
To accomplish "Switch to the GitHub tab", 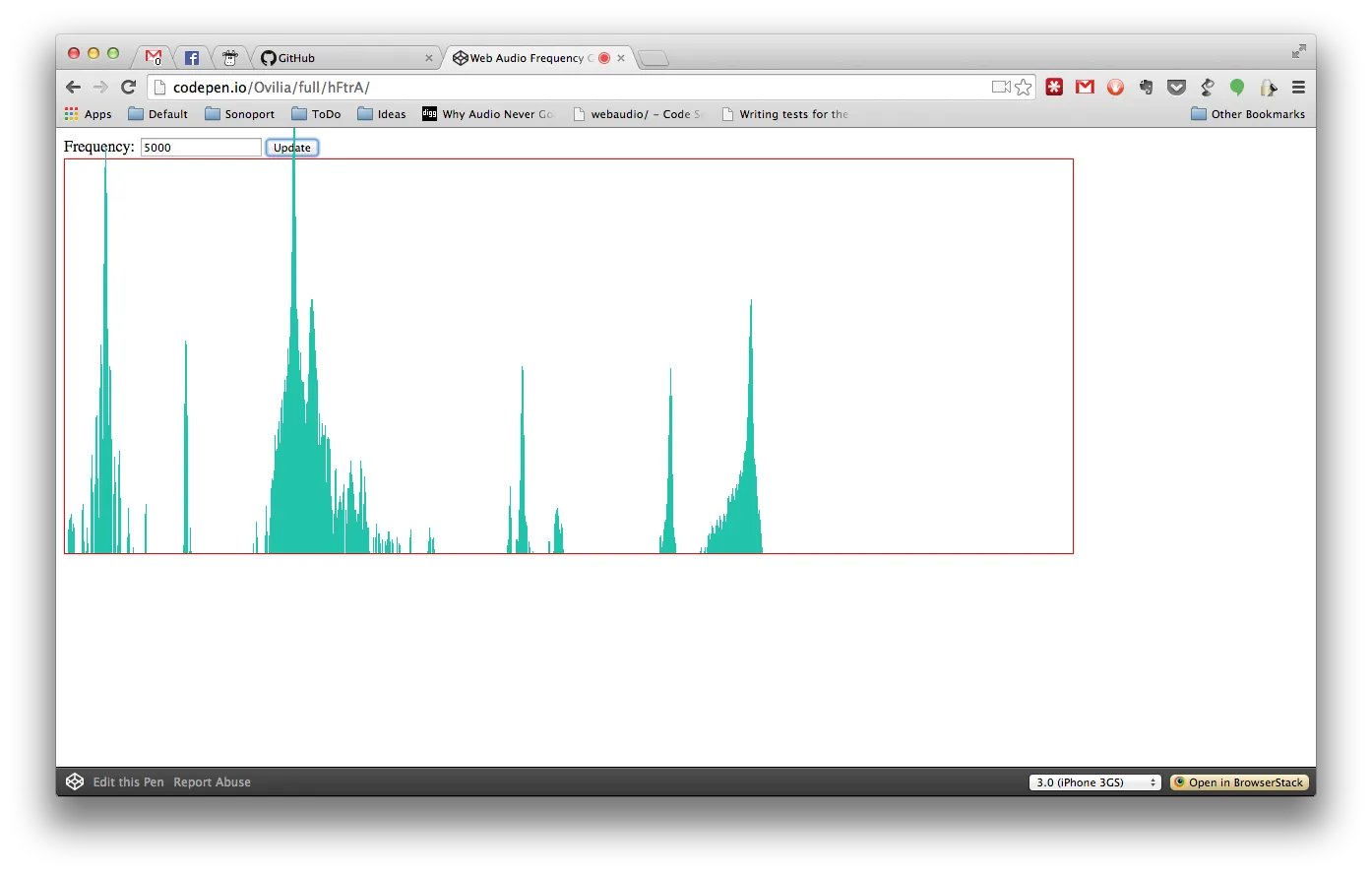I will coord(344,57).
